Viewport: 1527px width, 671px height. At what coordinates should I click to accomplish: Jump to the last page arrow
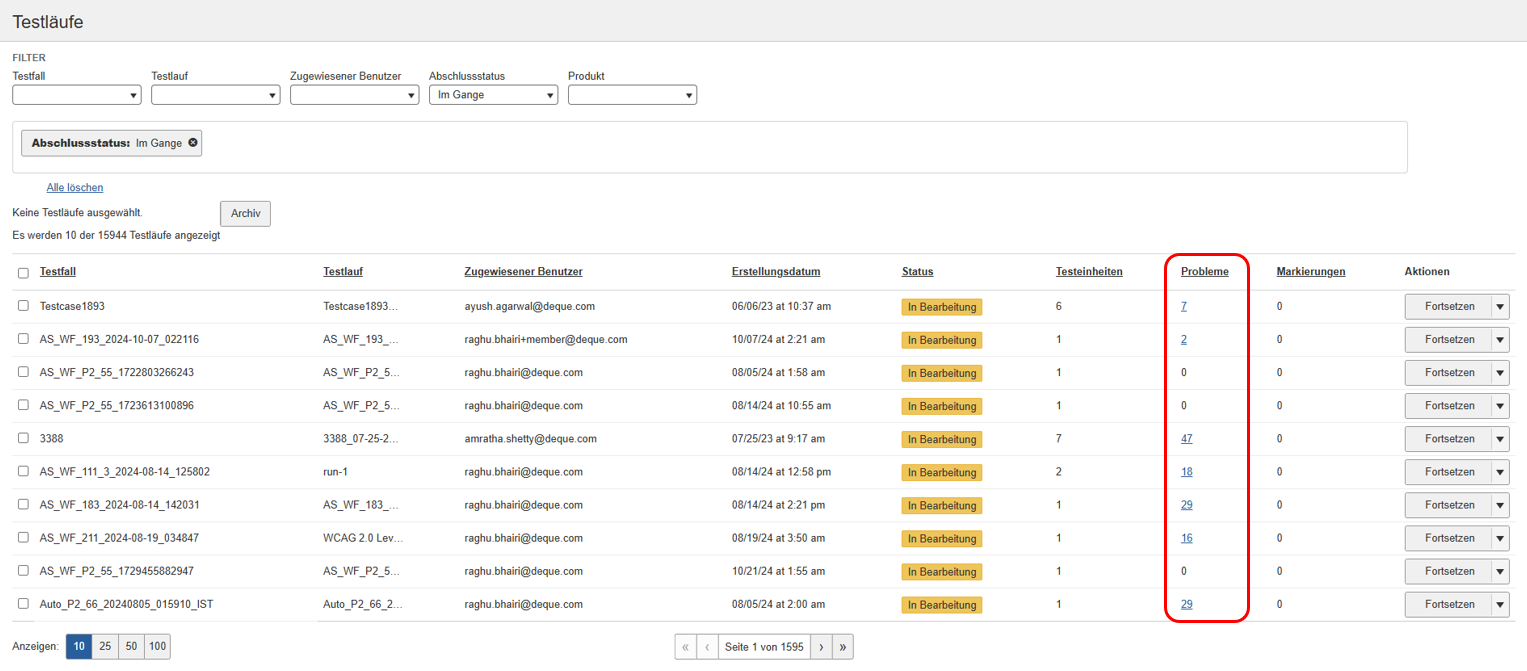[843, 647]
